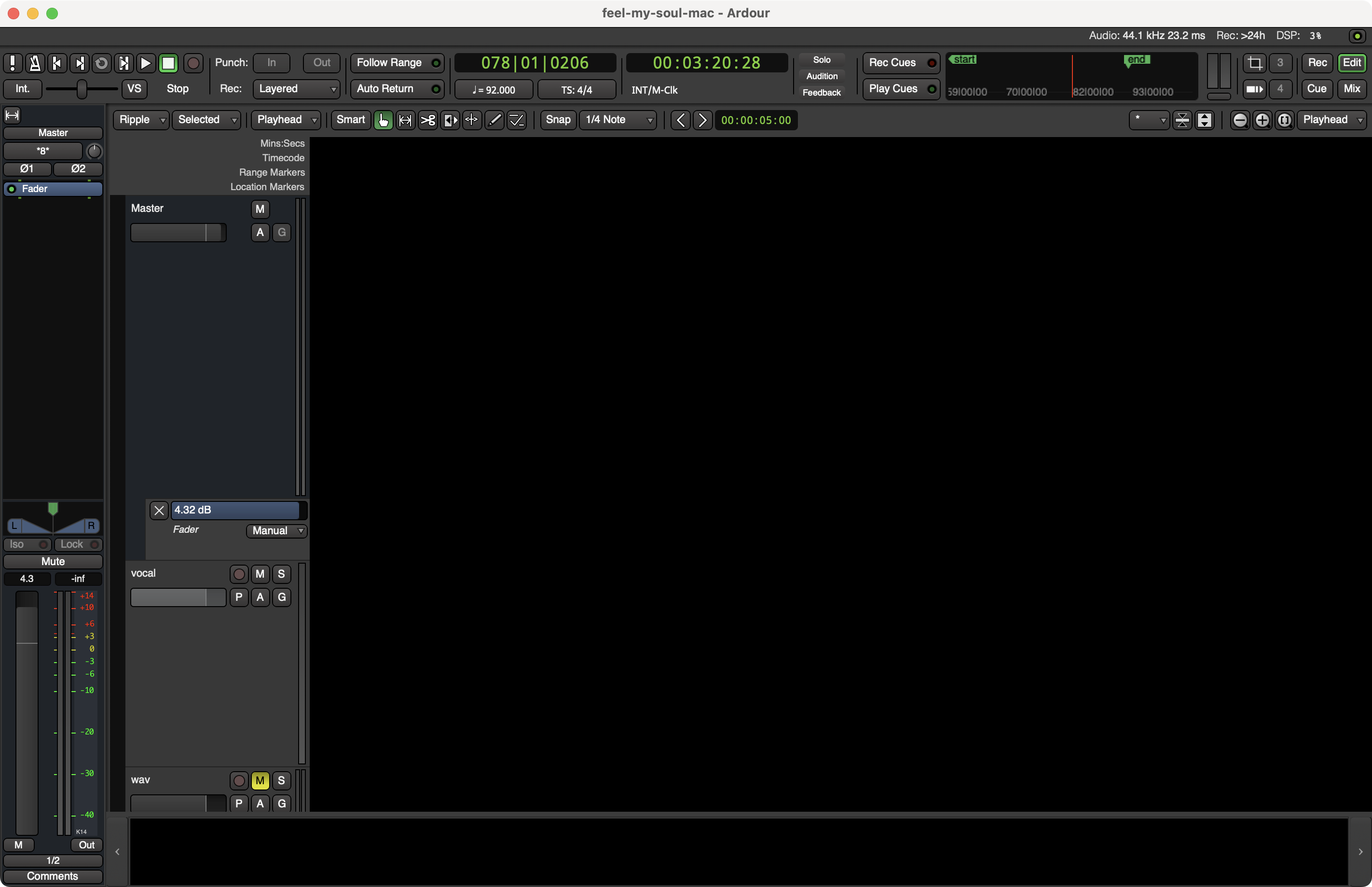1372x887 pixels.
Task: Unmute the wav track
Action: [x=260, y=780]
